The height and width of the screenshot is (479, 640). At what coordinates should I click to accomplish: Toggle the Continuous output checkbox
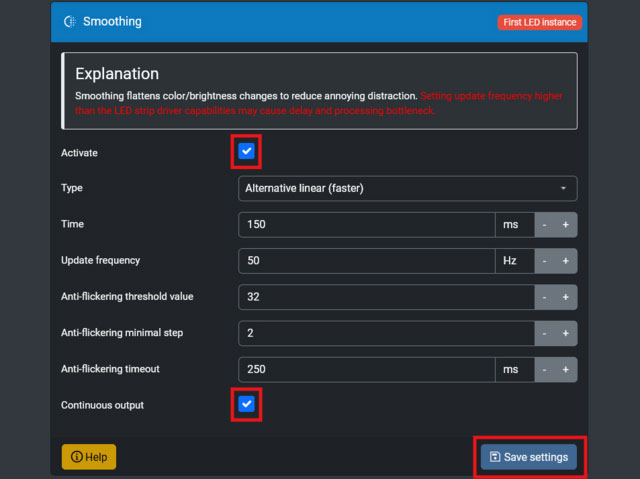[247, 405]
